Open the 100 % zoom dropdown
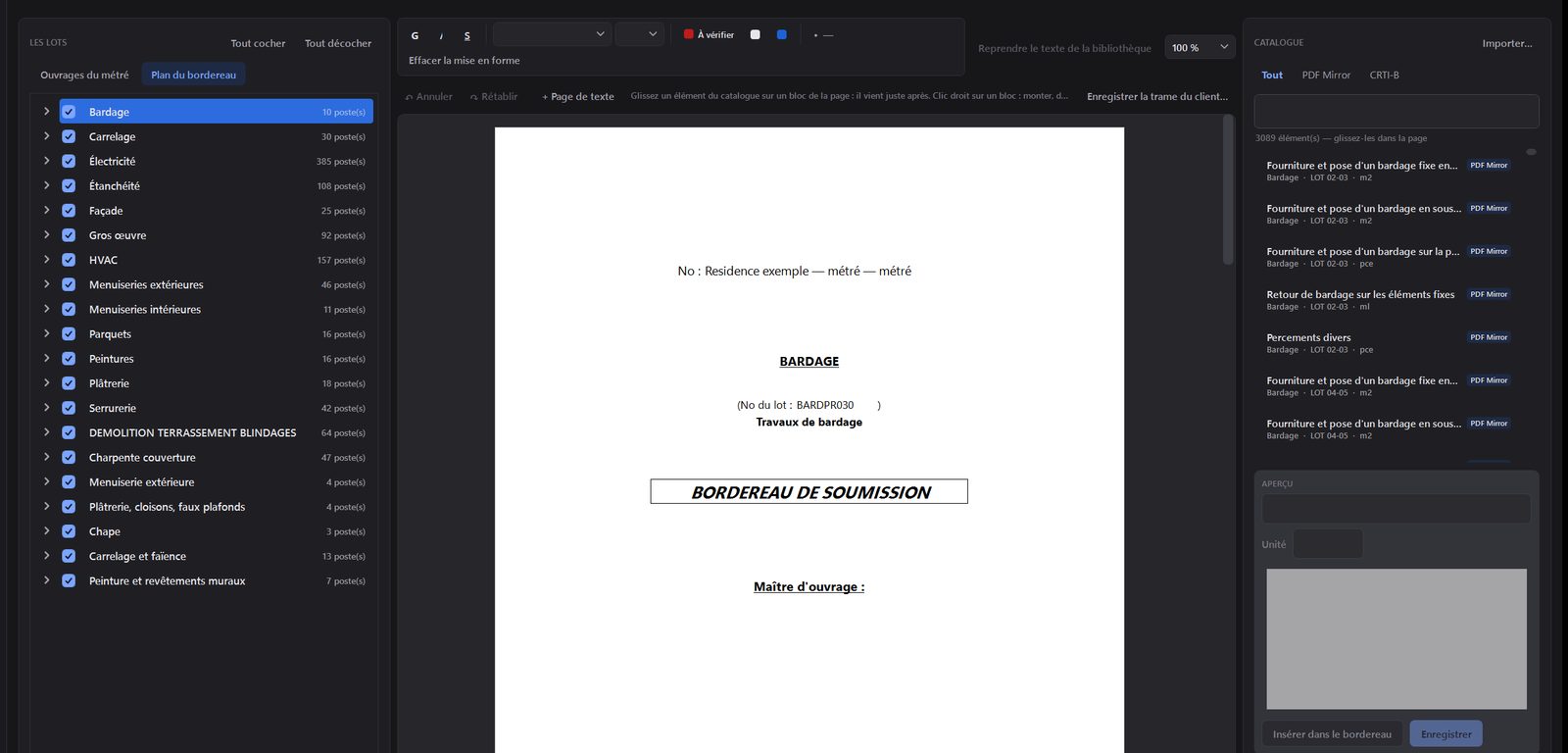Image resolution: width=1568 pixels, height=753 pixels. coord(1200,47)
